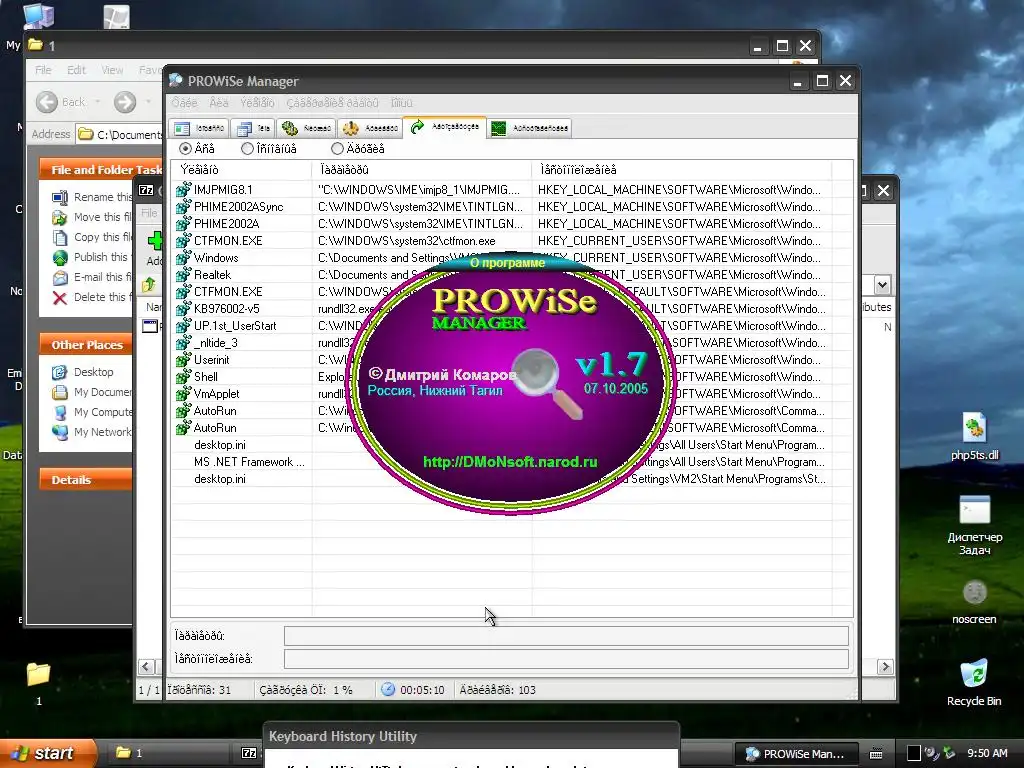Click the Ìåñòîïîëîæåíèå input field
This screenshot has width=1024, height=768.
coord(566,659)
